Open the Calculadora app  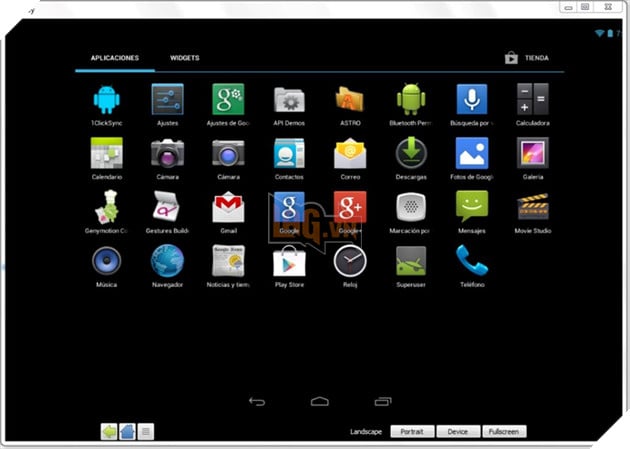(533, 99)
